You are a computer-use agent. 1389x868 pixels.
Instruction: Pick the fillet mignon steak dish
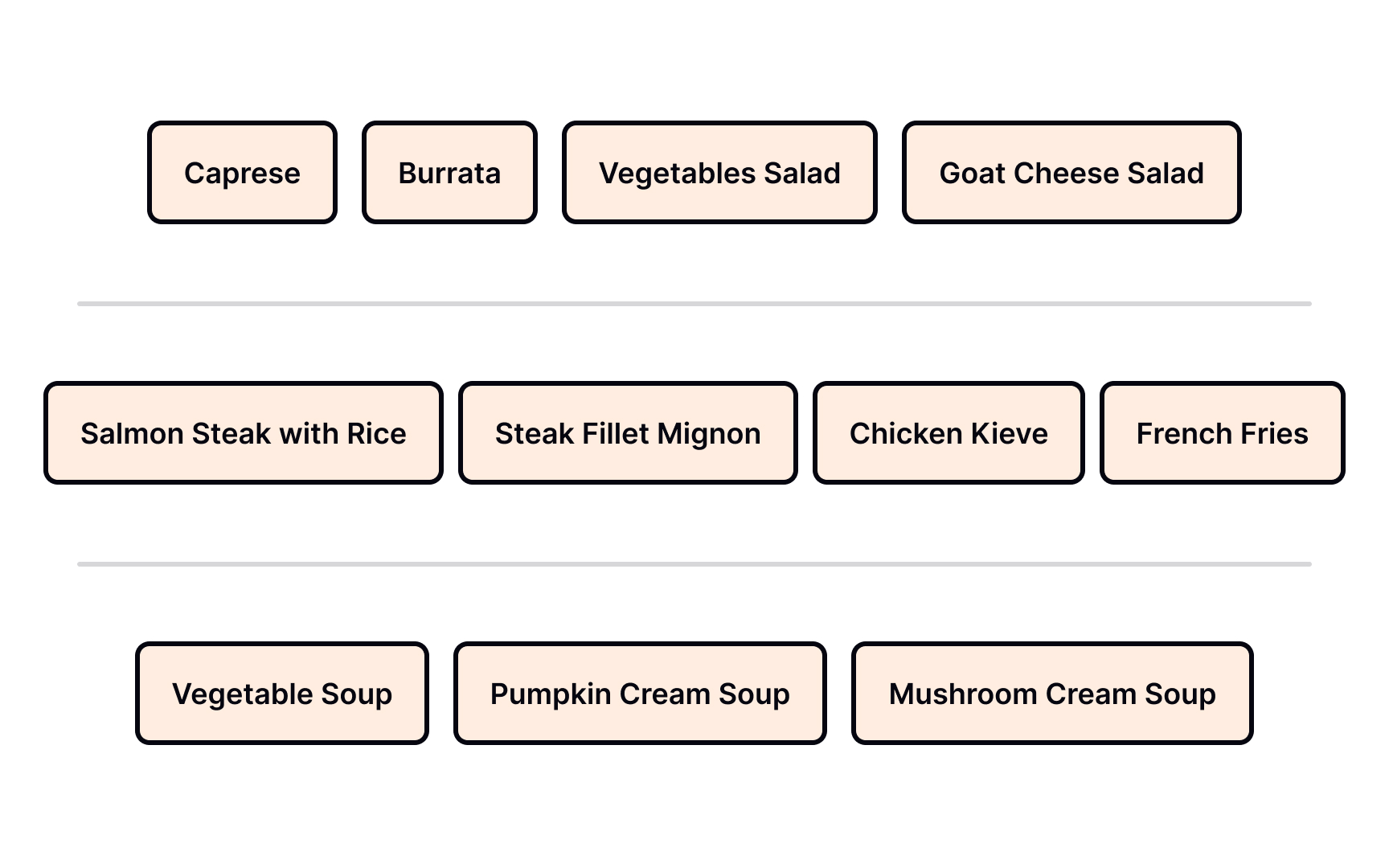click(628, 433)
